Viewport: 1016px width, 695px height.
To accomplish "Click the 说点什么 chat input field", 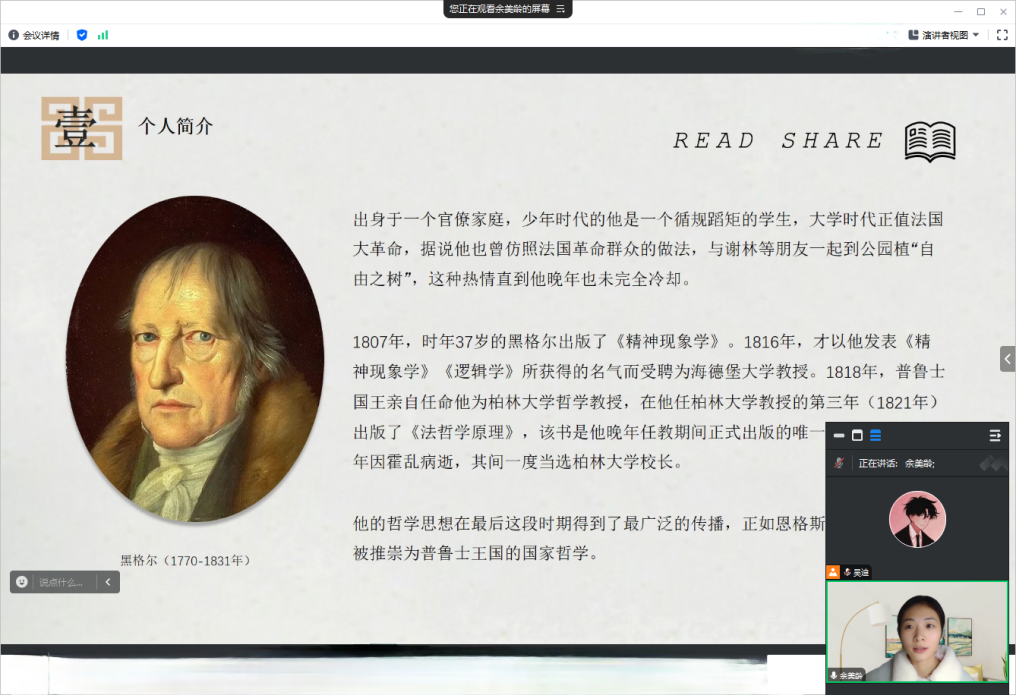I will (x=64, y=582).
